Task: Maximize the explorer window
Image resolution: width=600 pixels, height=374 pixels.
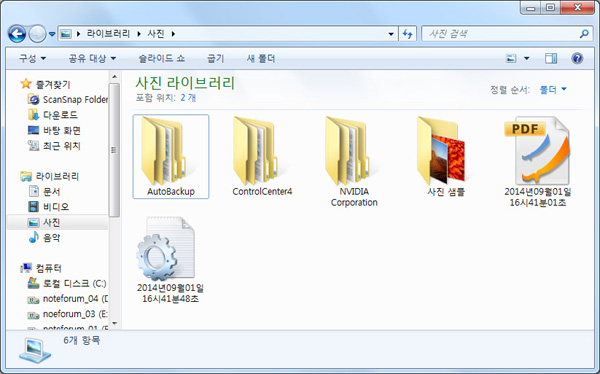Action: pos(550,8)
